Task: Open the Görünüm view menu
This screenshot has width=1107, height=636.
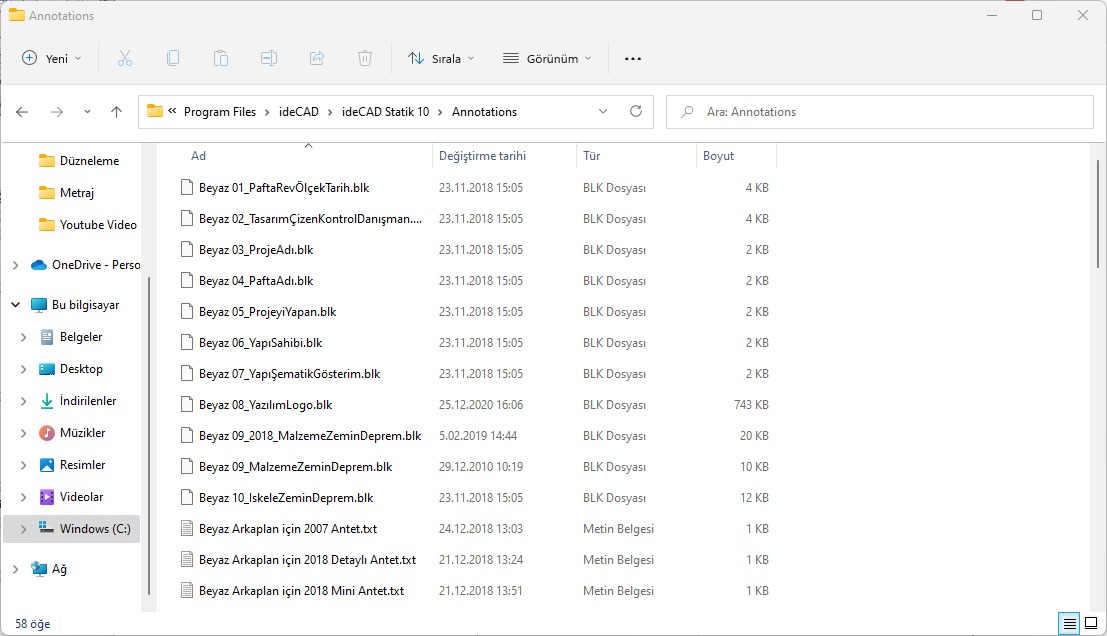Action: click(547, 59)
